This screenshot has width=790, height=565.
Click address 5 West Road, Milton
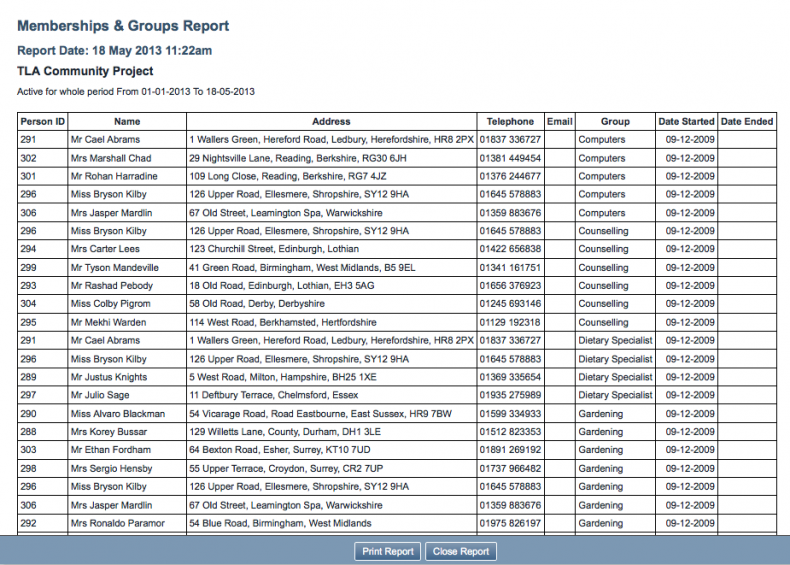pos(283,377)
